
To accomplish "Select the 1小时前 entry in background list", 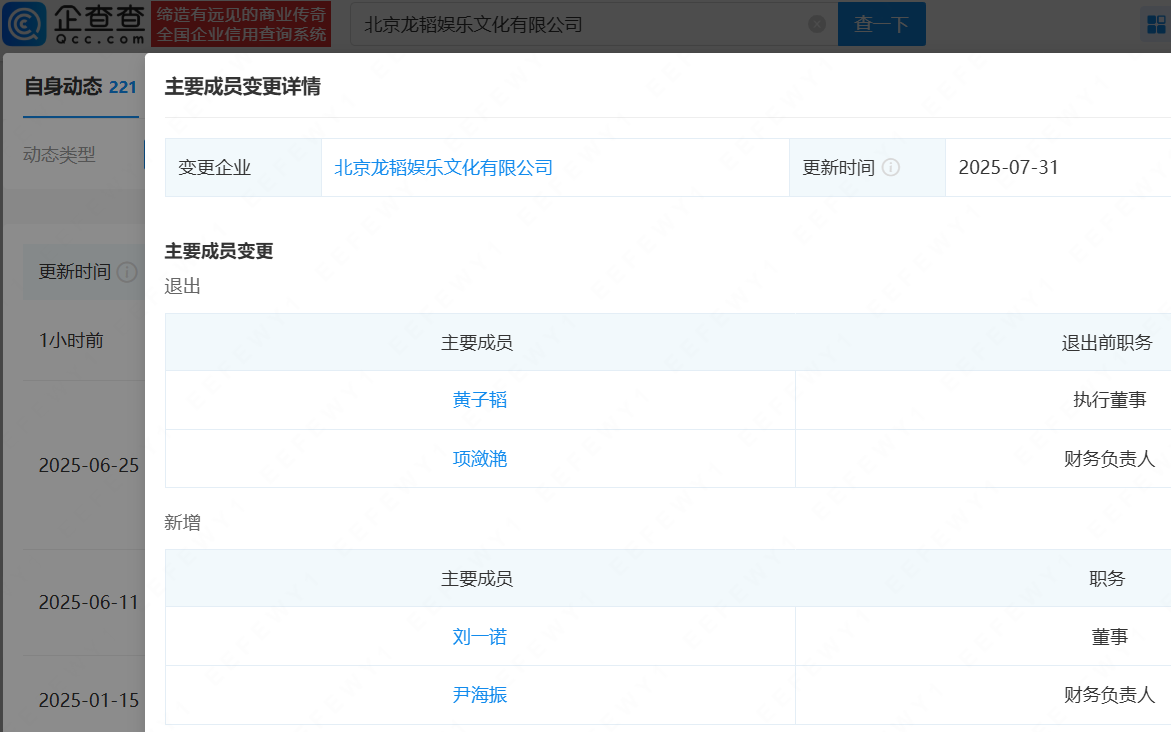I will (x=71, y=341).
